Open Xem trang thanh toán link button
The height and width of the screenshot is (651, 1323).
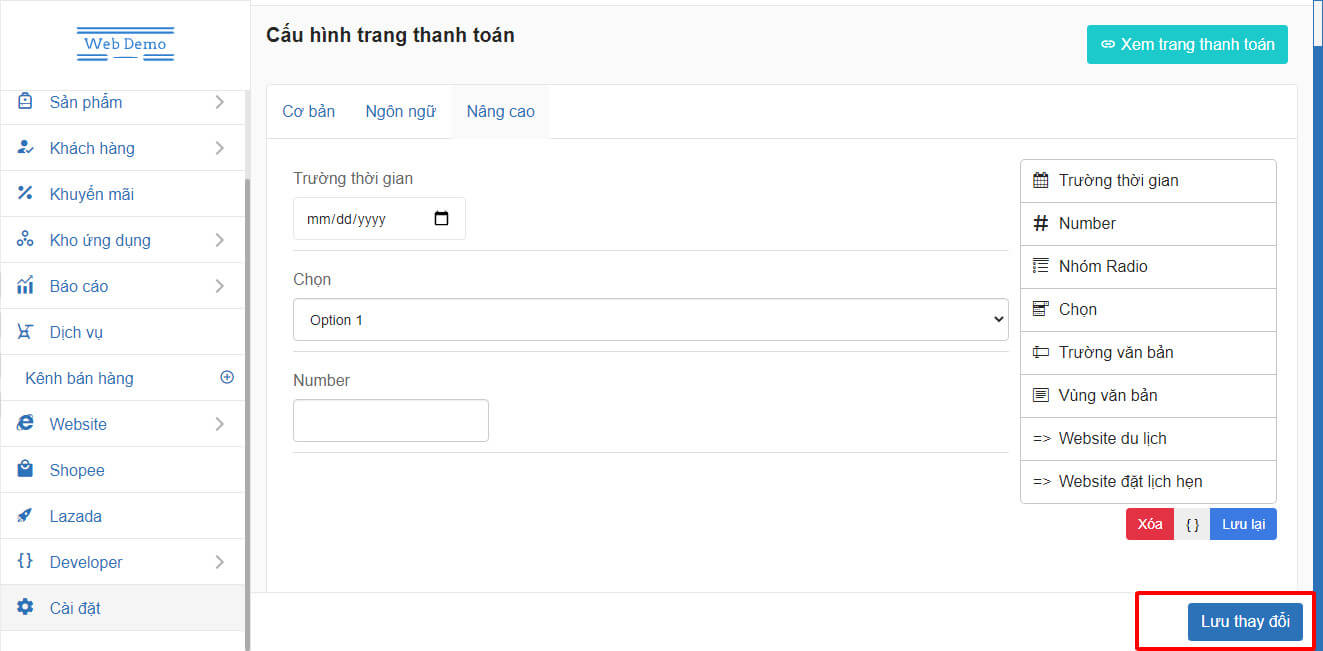(x=1187, y=45)
